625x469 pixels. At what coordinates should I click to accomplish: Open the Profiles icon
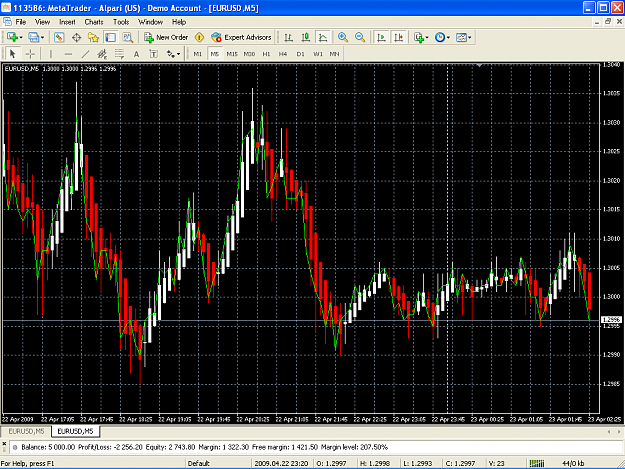tap(33, 37)
